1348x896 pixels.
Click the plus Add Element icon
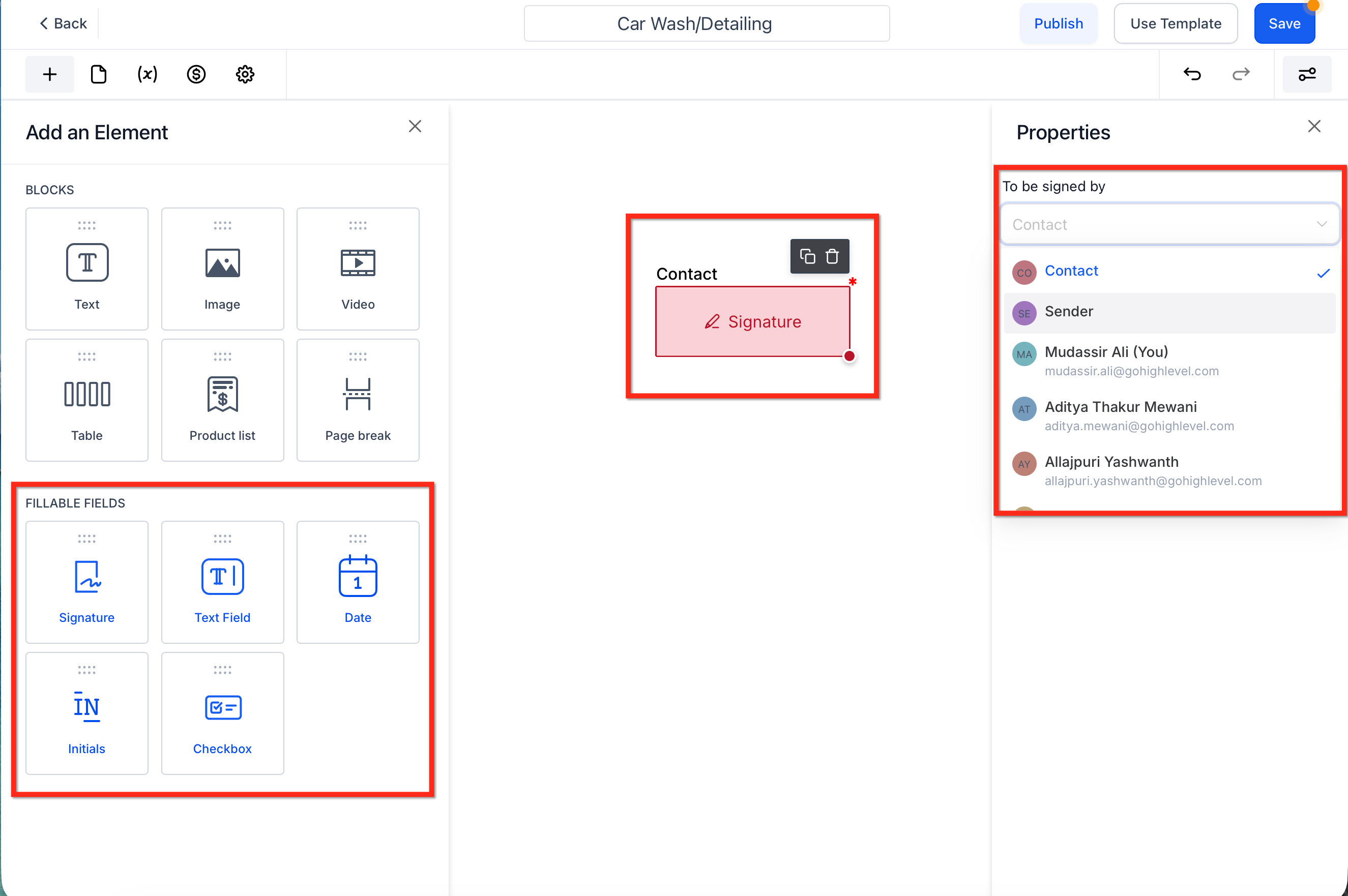pyautogui.click(x=50, y=74)
